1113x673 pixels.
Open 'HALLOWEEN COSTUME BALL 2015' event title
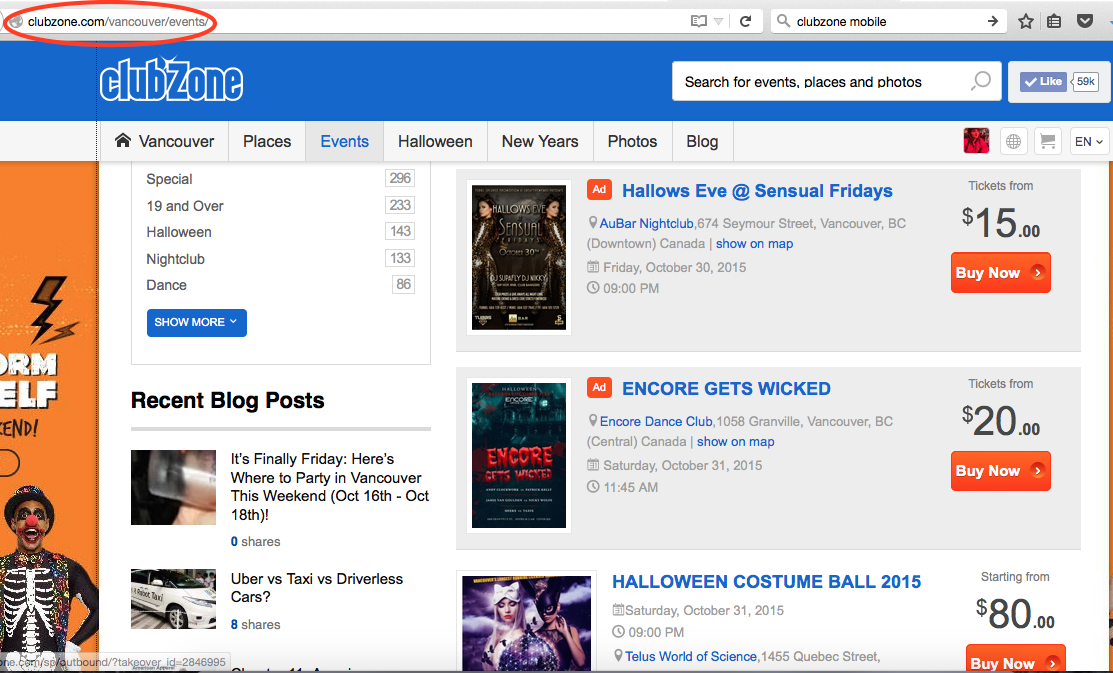pos(767,582)
